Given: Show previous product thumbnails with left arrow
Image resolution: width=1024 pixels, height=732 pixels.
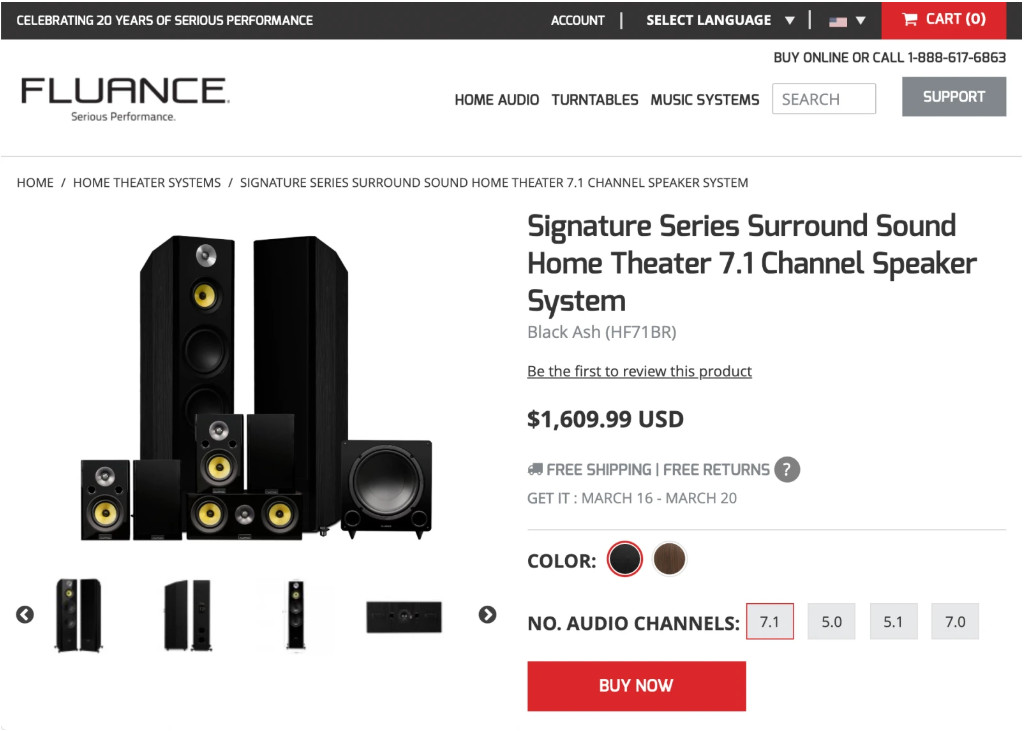Looking at the screenshot, I should 25,615.
